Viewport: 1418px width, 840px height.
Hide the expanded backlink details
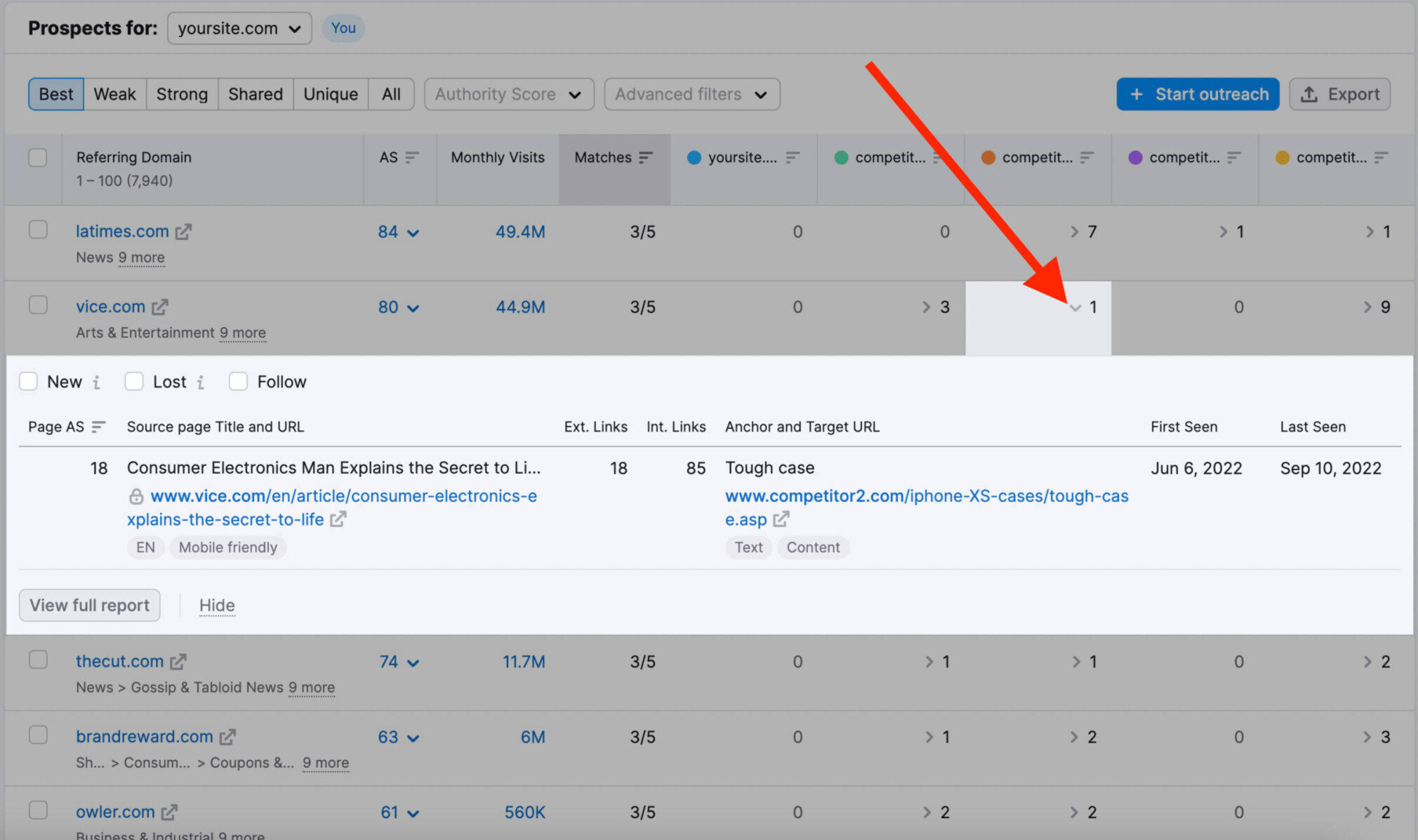tap(217, 605)
